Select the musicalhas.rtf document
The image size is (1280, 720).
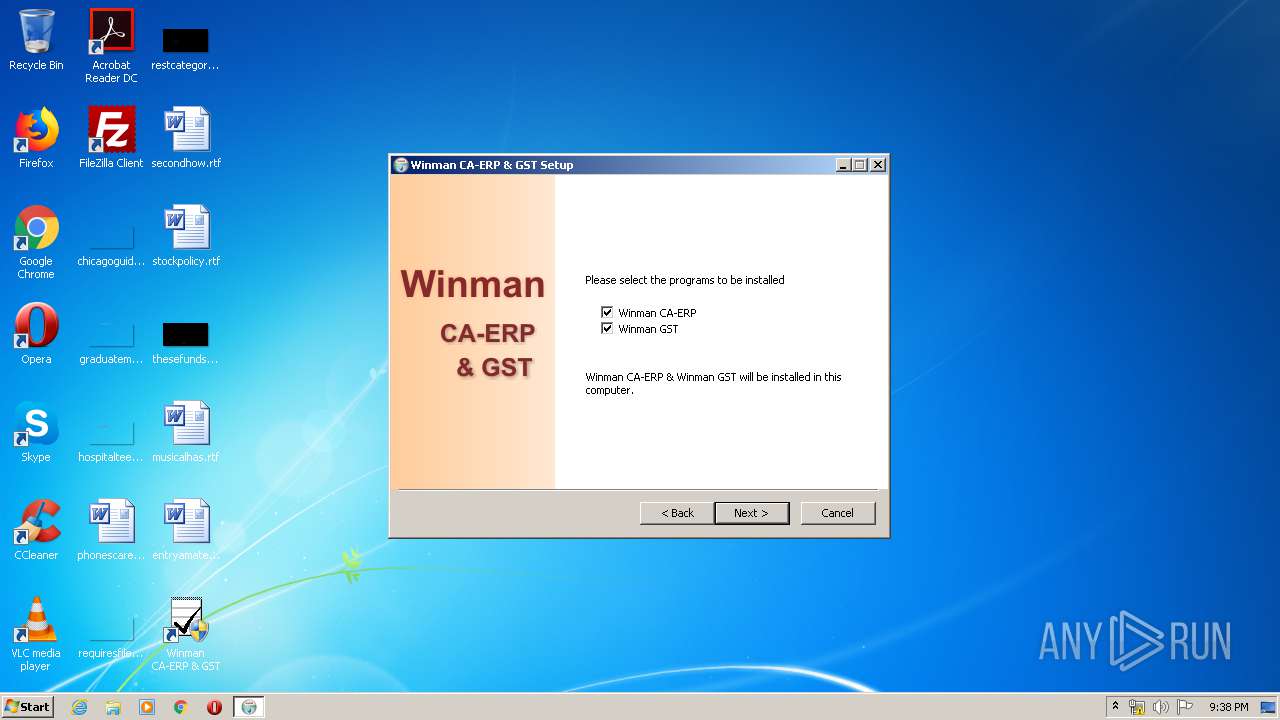pos(186,432)
